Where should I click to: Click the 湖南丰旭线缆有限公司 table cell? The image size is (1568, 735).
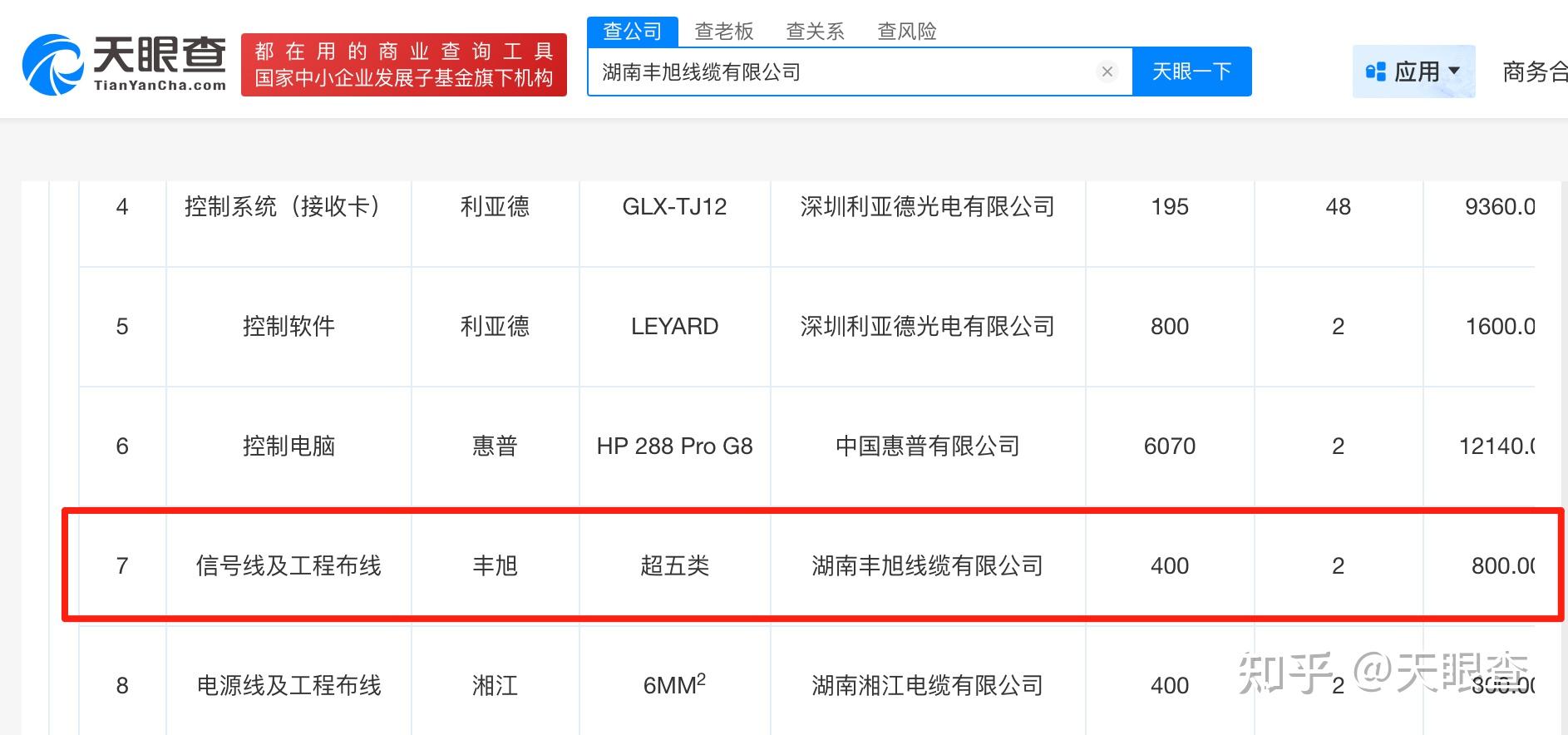pyautogui.click(x=927, y=566)
